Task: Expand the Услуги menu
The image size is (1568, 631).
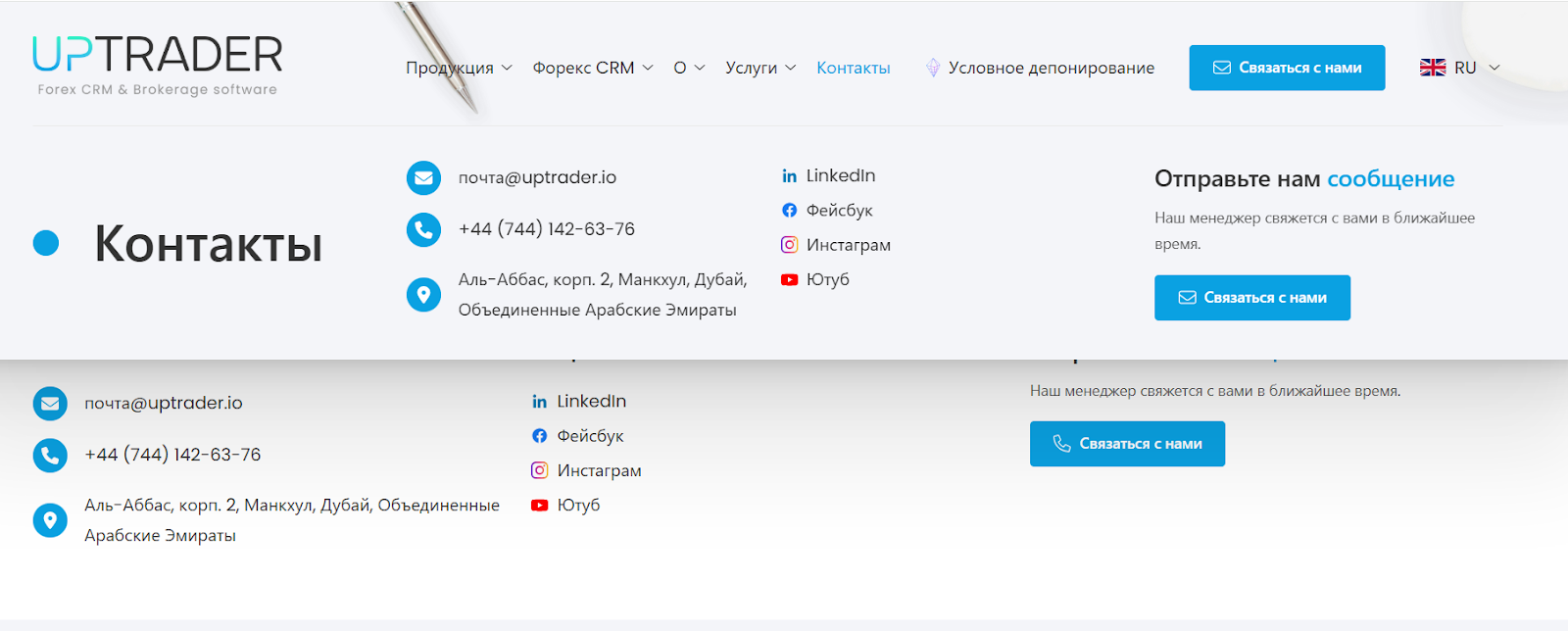Action: (x=760, y=68)
